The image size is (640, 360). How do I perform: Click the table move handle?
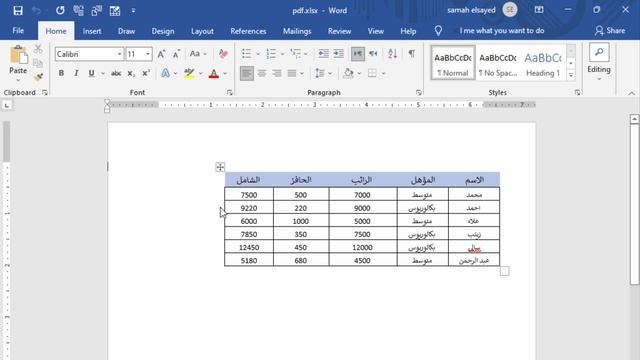[x=220, y=167]
